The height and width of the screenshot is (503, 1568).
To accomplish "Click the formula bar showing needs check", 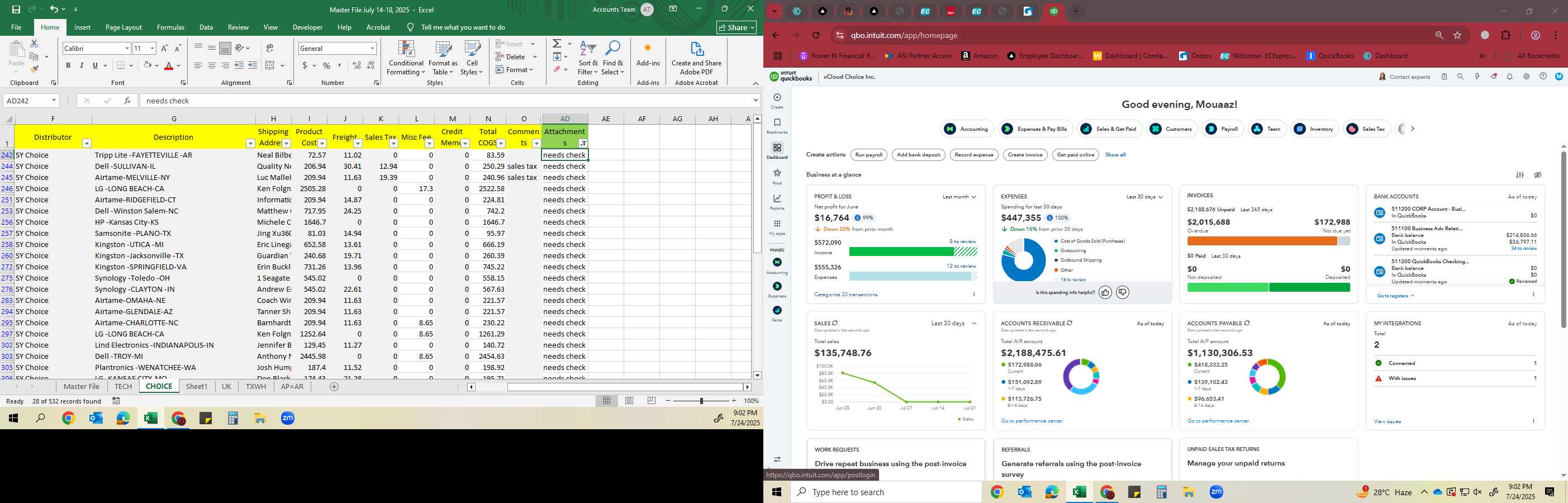I will tap(448, 101).
